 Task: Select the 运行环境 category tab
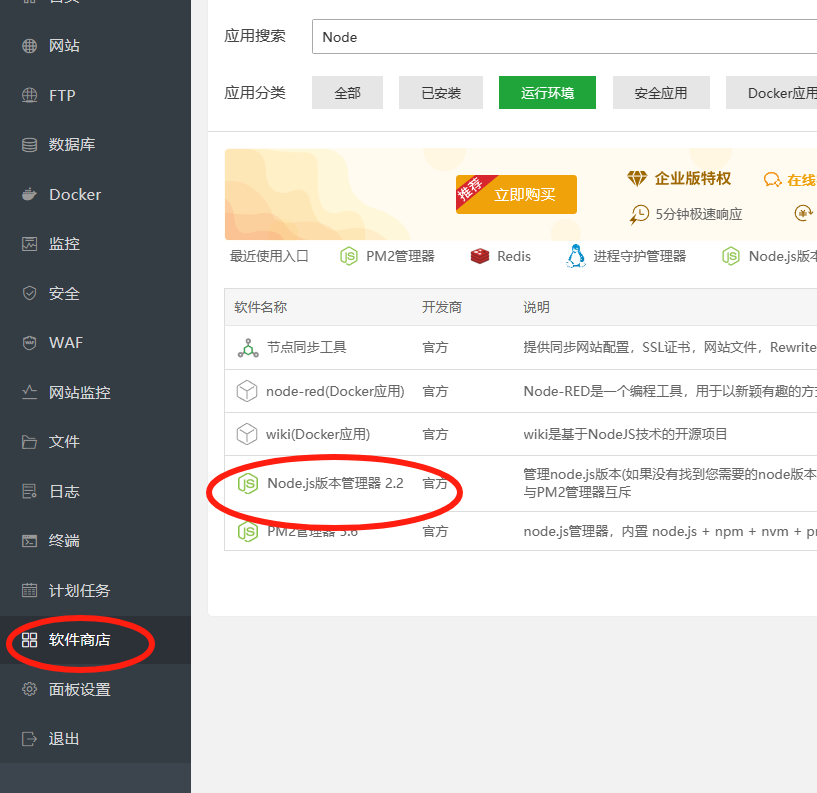(x=547, y=93)
